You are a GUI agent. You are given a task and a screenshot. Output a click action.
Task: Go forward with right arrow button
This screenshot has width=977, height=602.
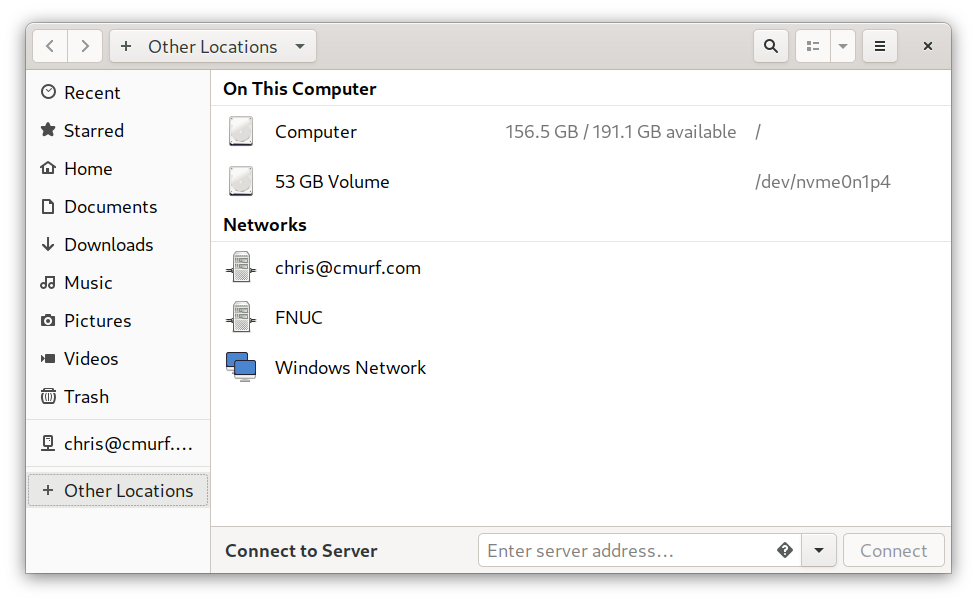[85, 46]
